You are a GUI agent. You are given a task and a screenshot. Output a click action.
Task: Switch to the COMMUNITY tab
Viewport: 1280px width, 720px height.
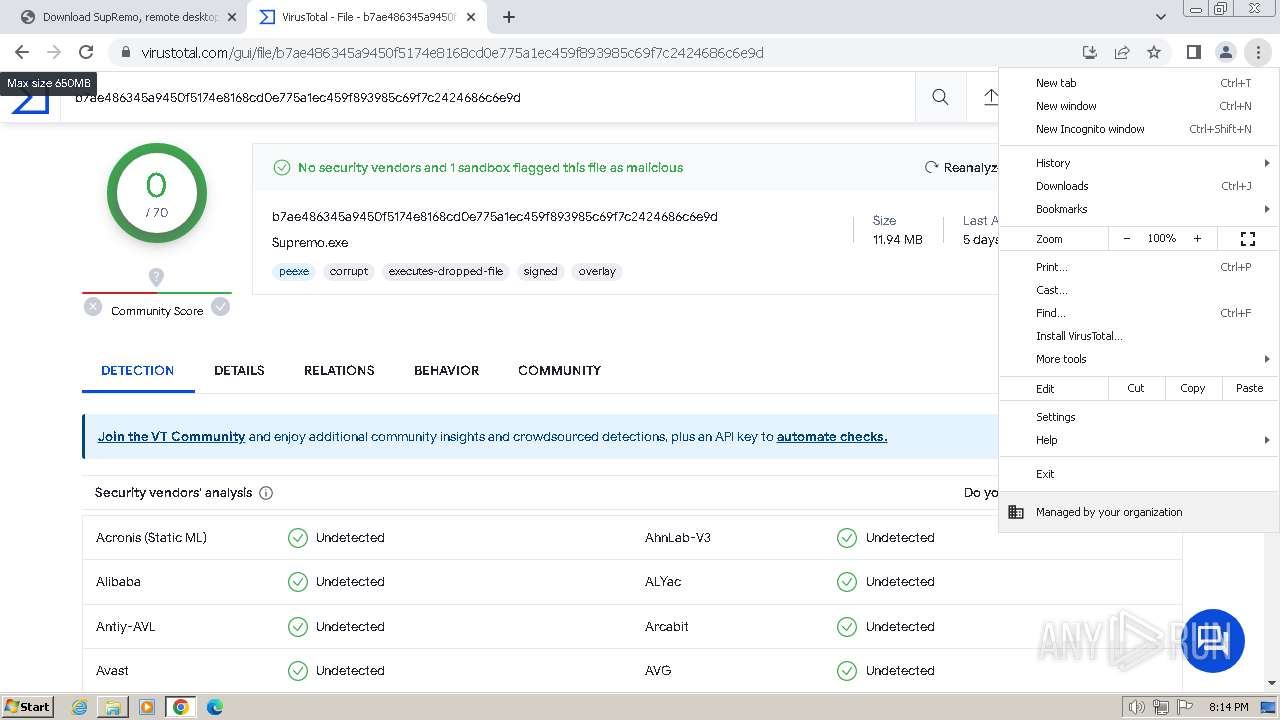click(x=559, y=370)
